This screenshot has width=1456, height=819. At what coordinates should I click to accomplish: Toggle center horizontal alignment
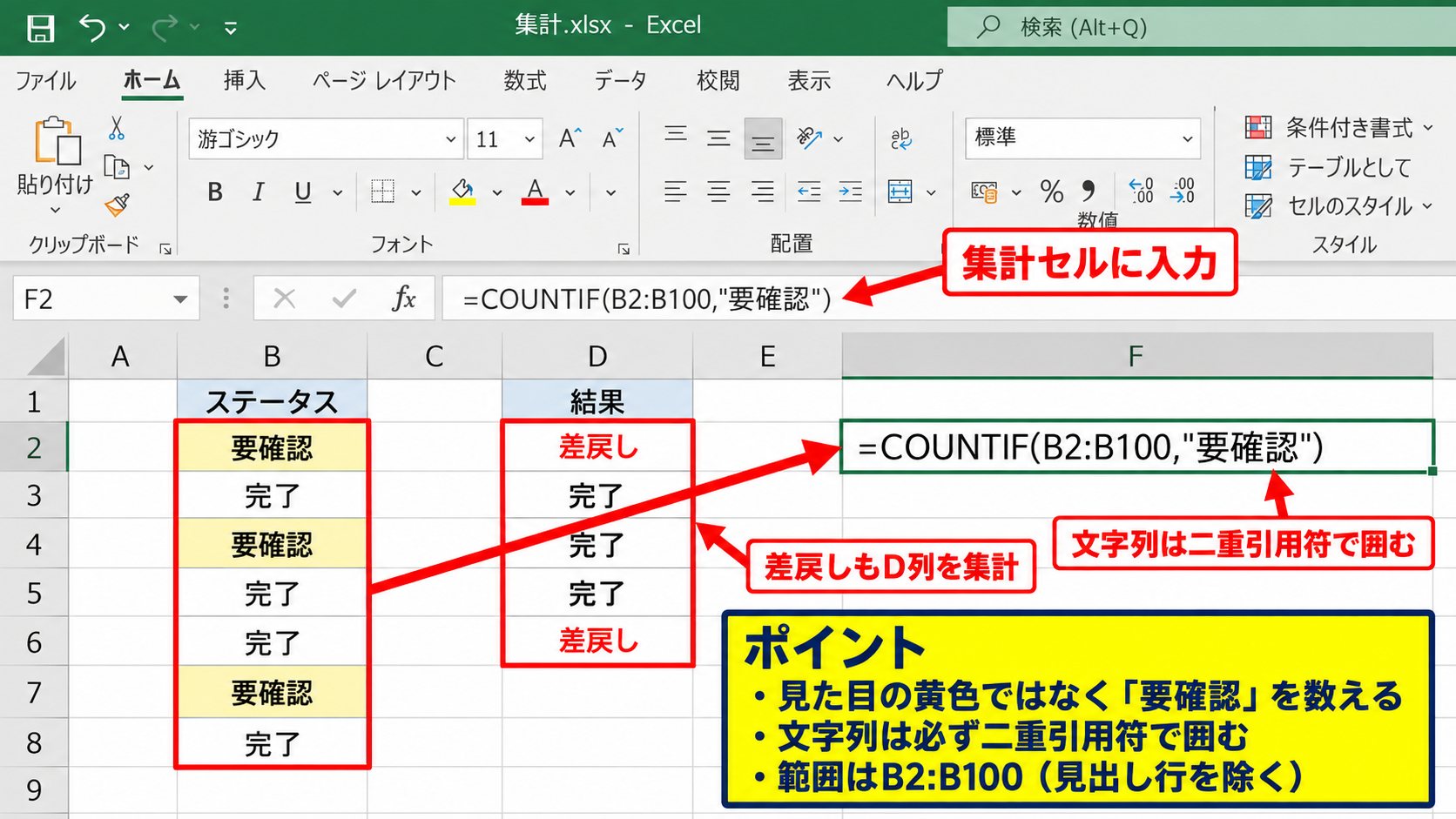click(x=718, y=191)
